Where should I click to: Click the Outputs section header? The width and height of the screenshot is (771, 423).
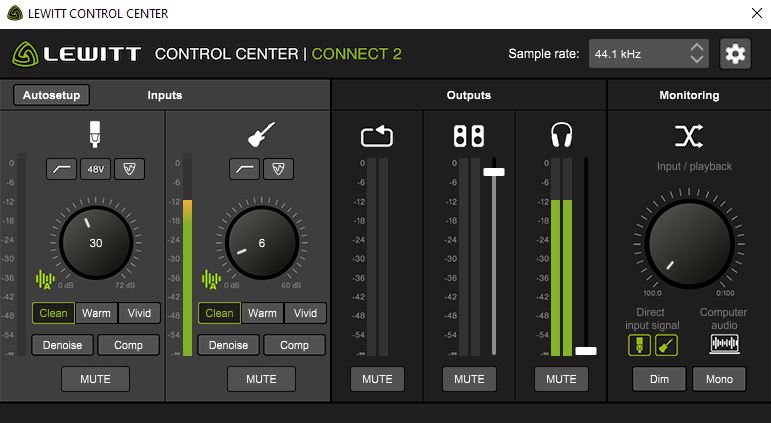[x=469, y=95]
